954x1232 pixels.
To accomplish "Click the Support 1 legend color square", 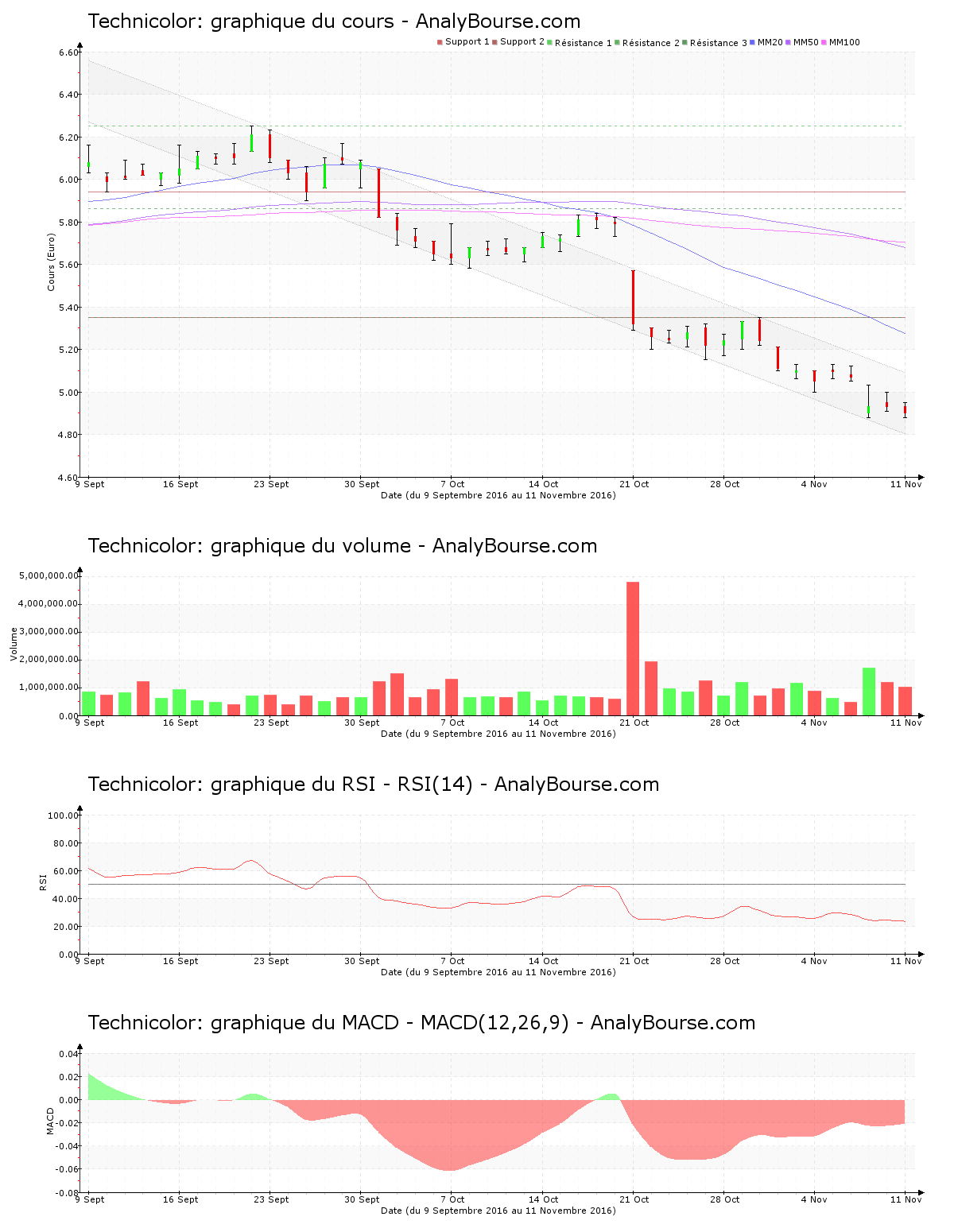I will [440, 42].
